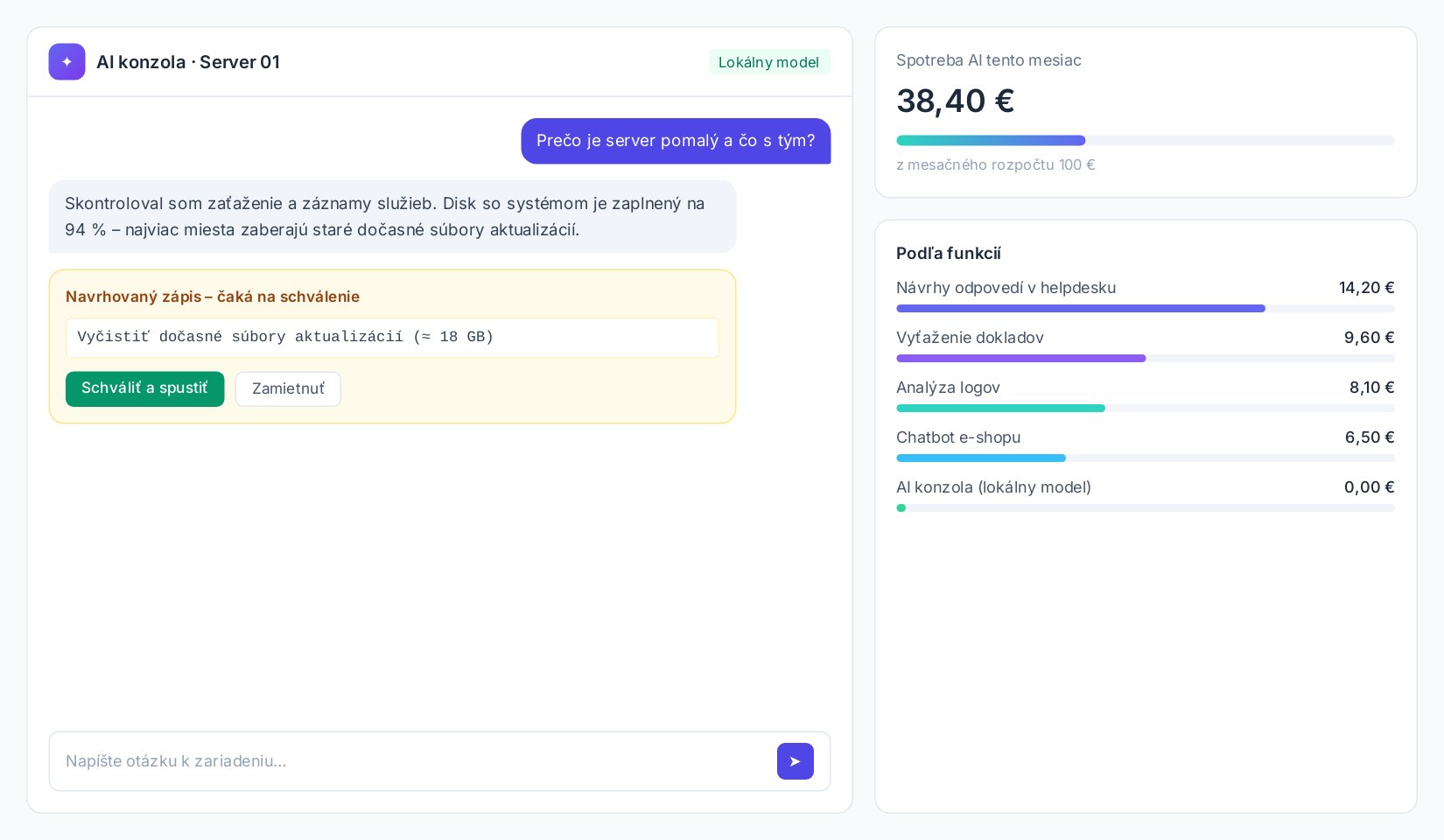This screenshot has width=1444, height=840.
Task: Click the monthly AI budget progress bar
Action: click(1146, 140)
